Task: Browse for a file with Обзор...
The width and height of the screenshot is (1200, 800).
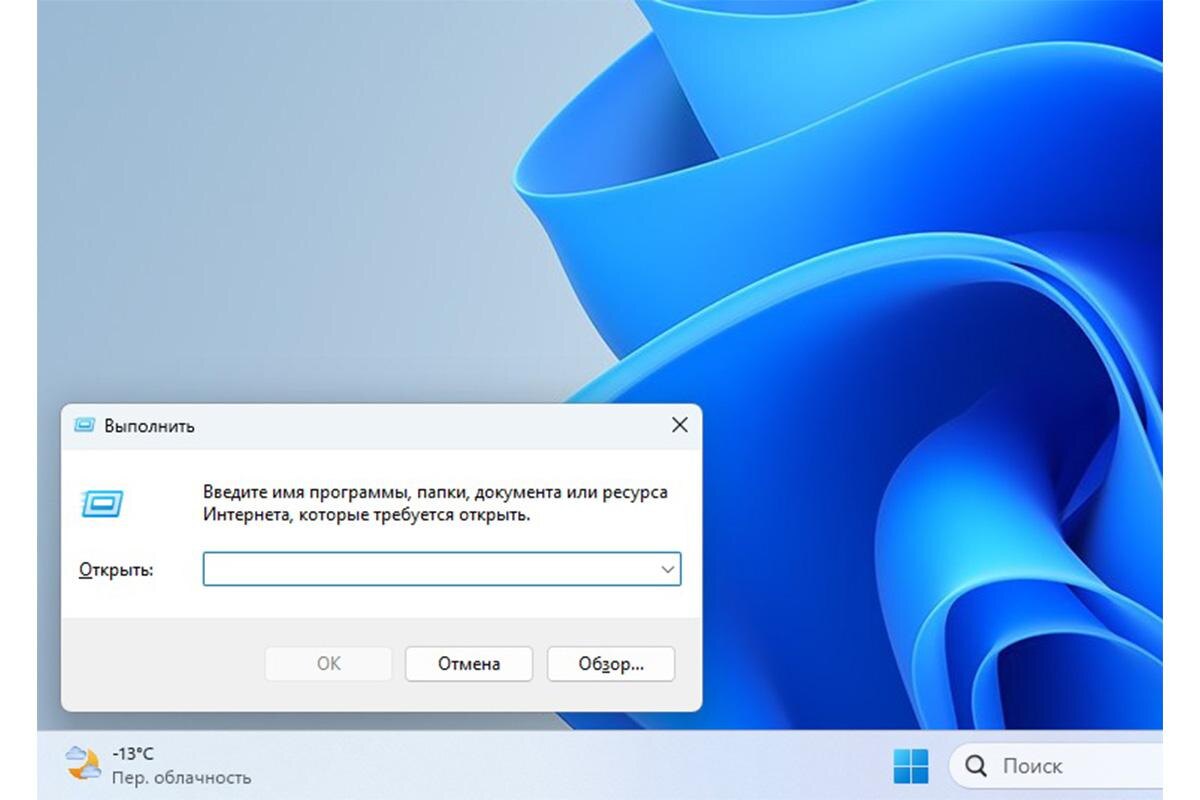Action: pos(611,664)
